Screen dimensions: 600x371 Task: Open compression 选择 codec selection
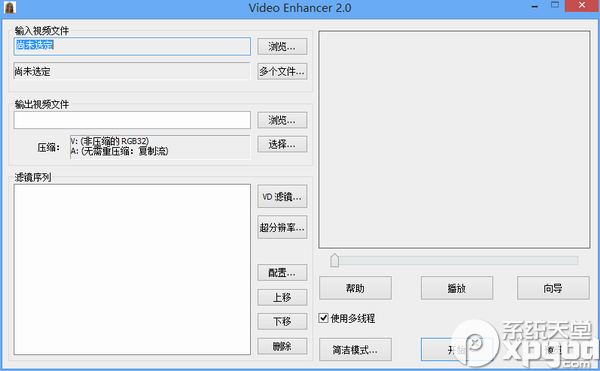282,144
